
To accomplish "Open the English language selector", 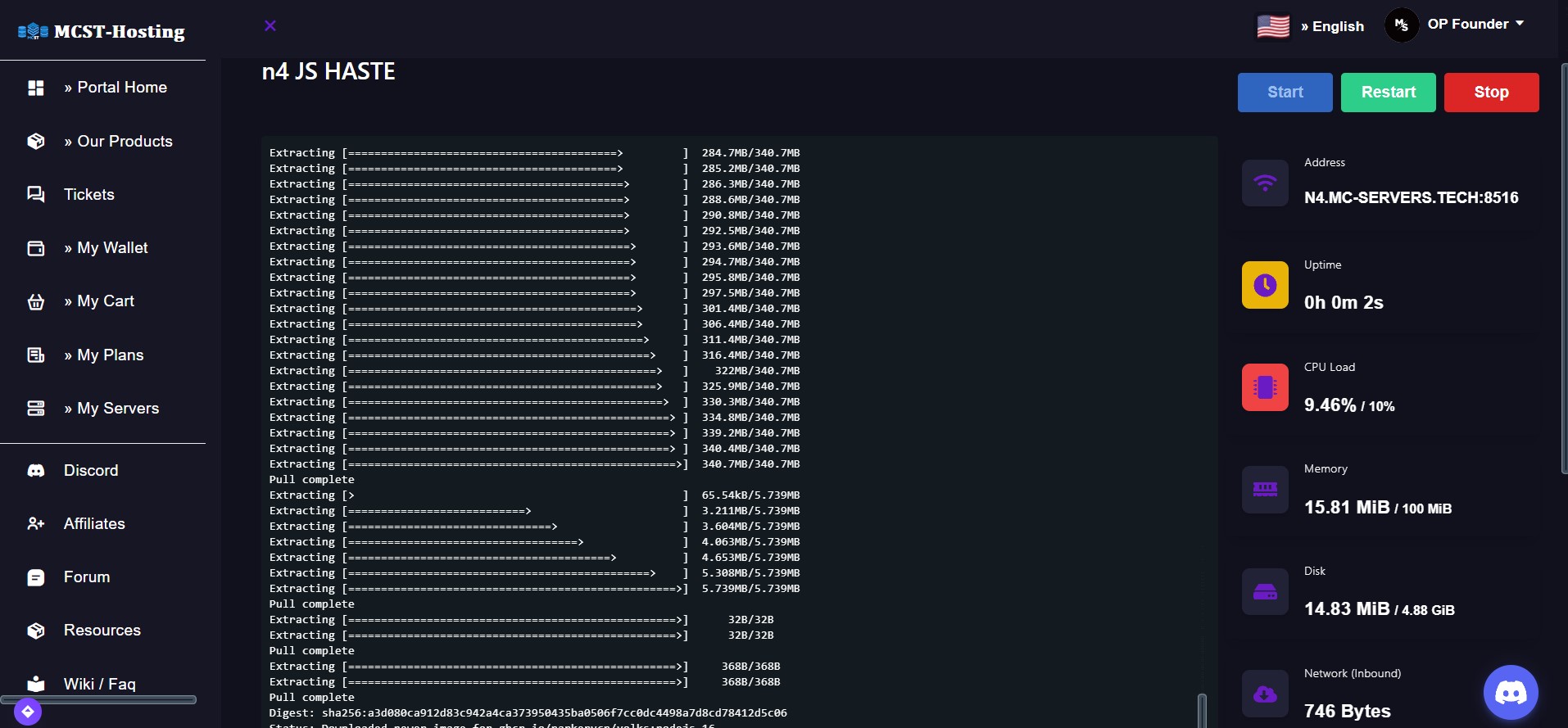I will 1332,26.
